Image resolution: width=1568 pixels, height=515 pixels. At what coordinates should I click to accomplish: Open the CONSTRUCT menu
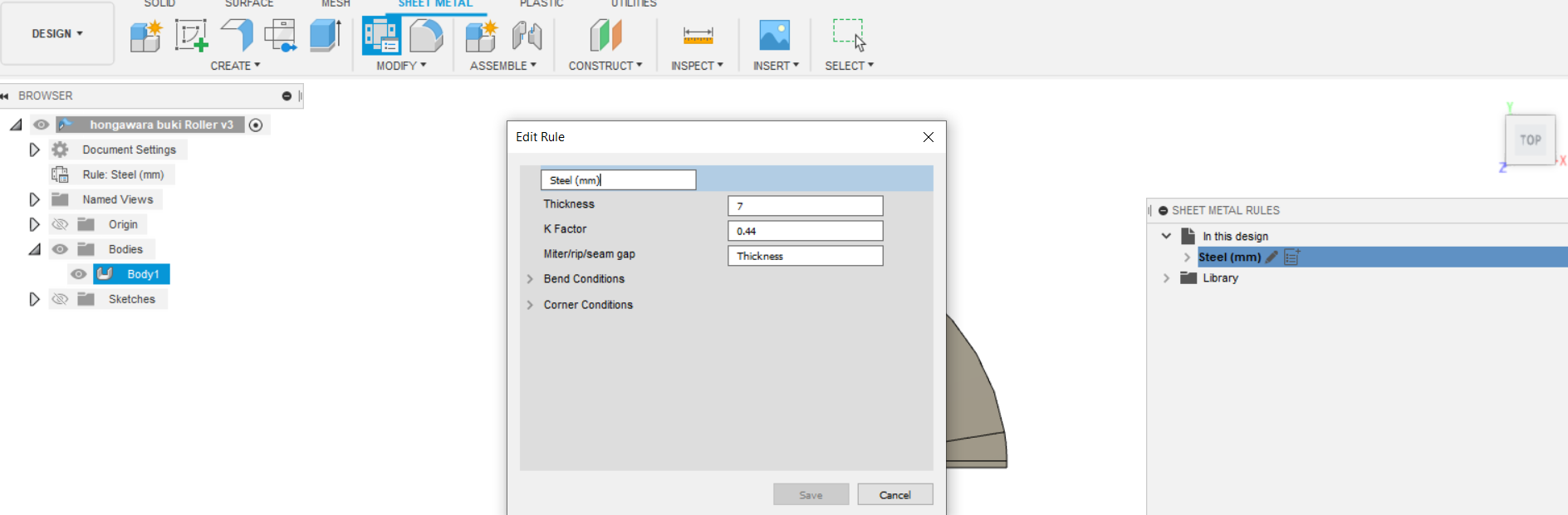tap(605, 66)
